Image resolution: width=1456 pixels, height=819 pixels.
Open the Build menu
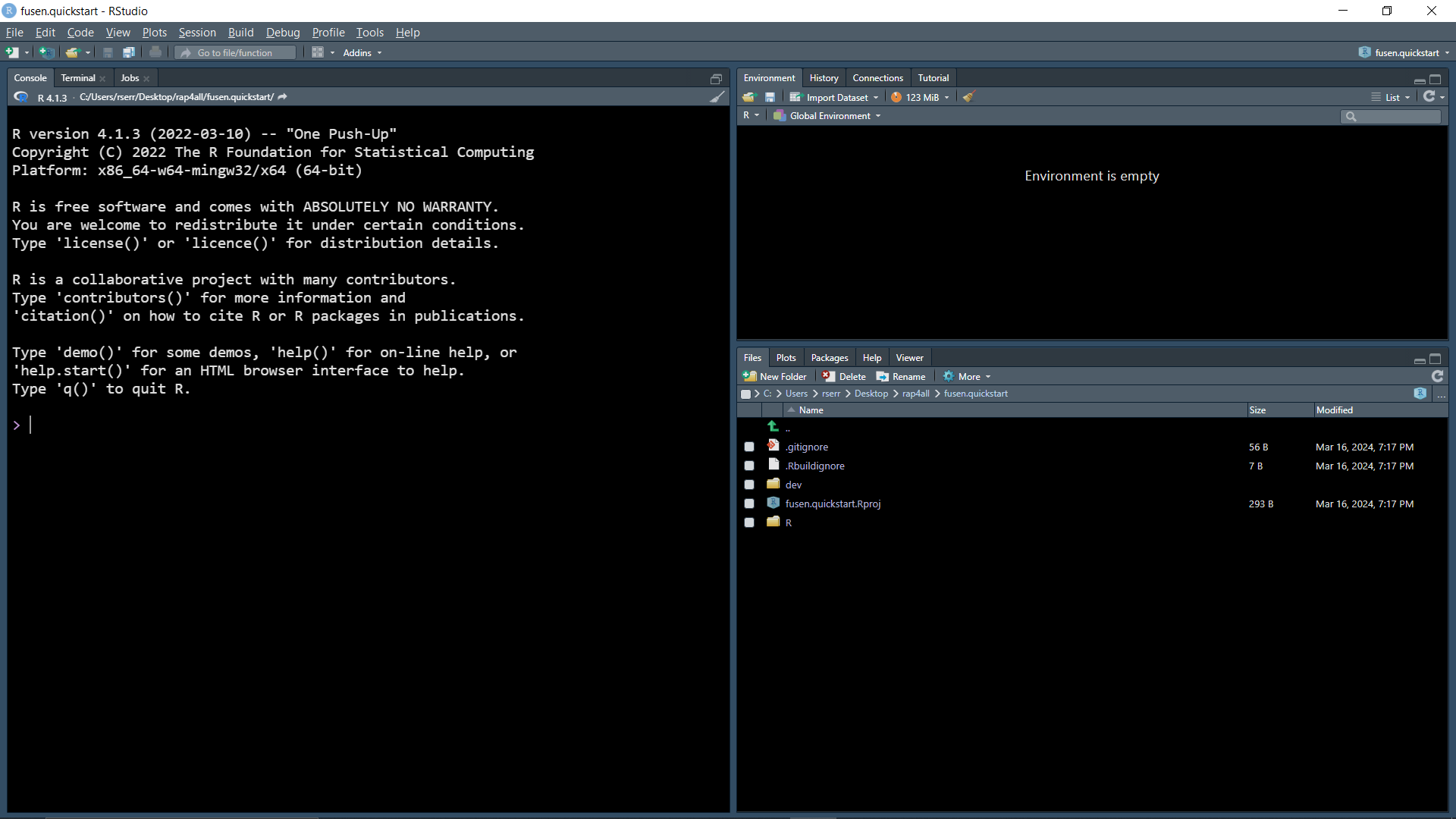point(240,33)
